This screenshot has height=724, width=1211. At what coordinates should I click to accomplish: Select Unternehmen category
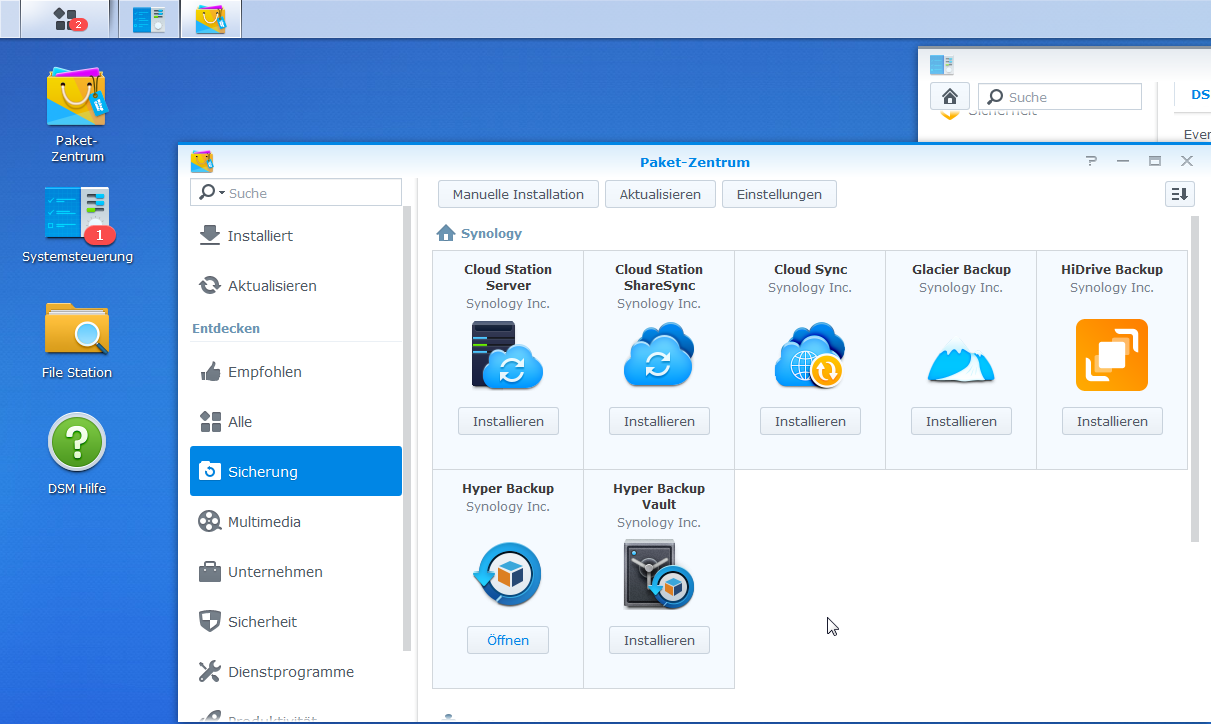(296, 572)
